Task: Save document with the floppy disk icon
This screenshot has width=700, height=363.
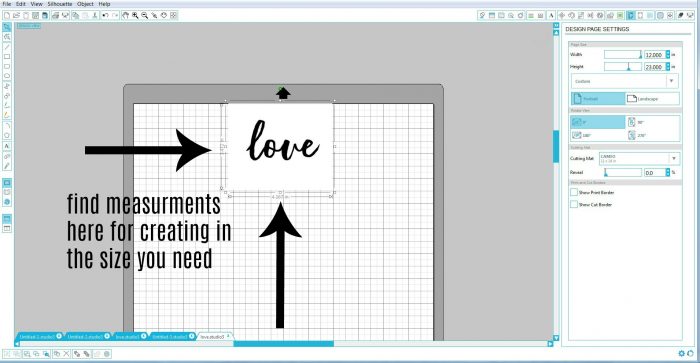Action: (45, 15)
